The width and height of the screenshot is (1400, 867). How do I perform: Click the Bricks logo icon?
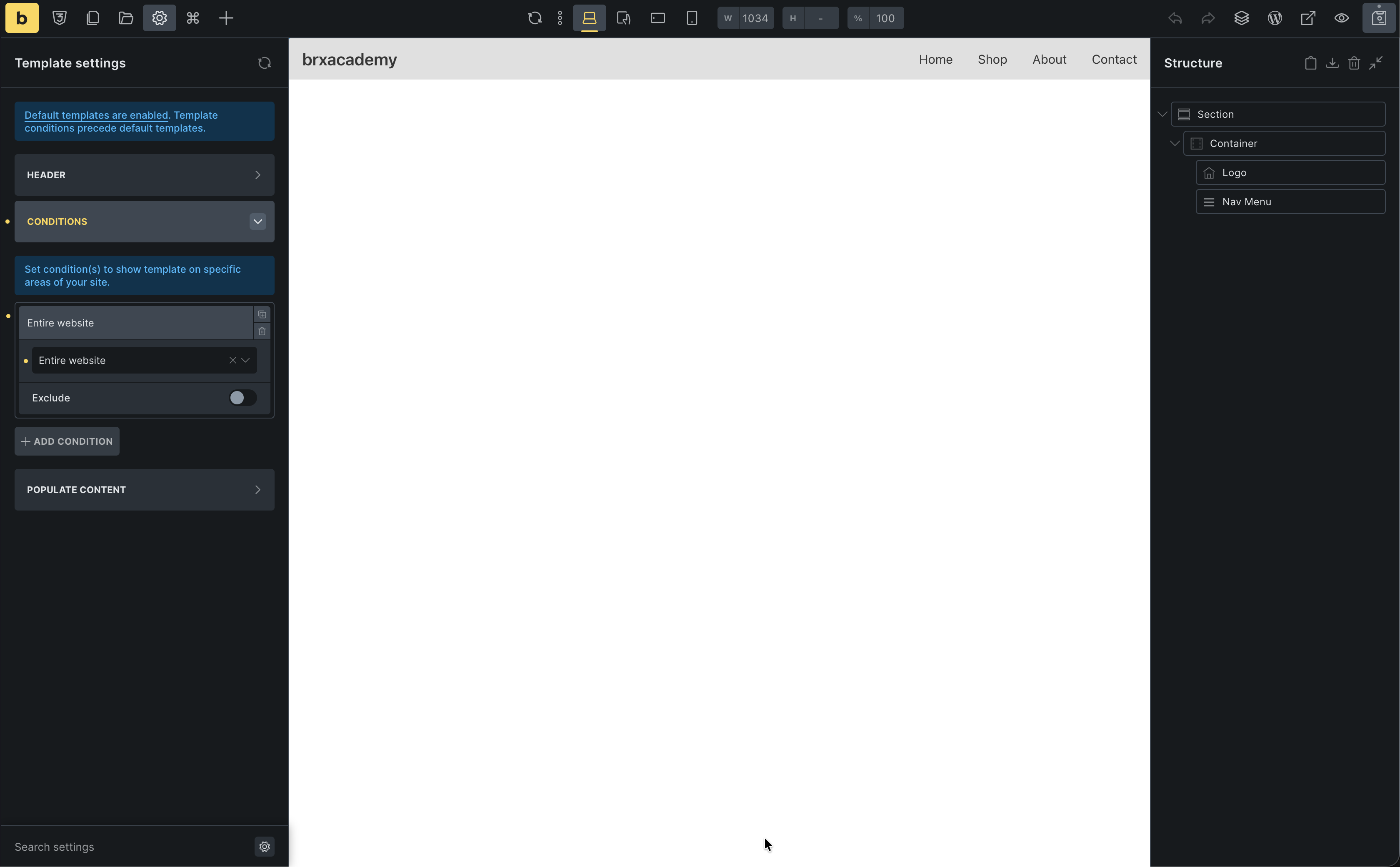(x=22, y=18)
